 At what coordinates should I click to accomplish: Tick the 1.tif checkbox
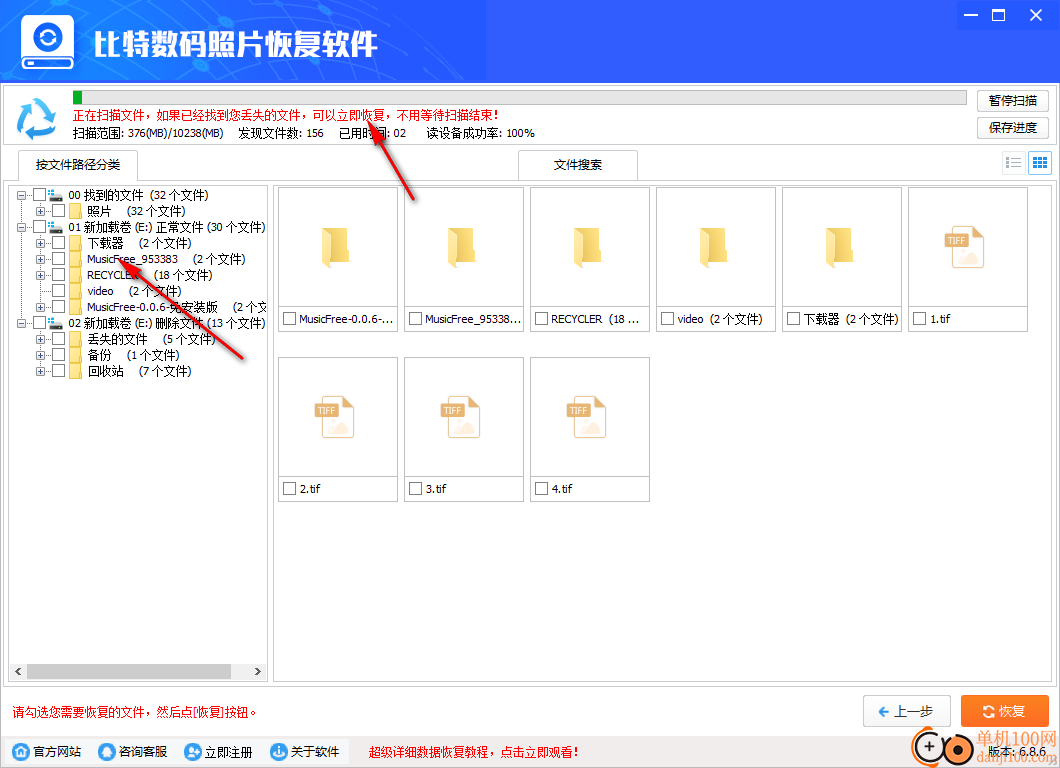[x=919, y=318]
